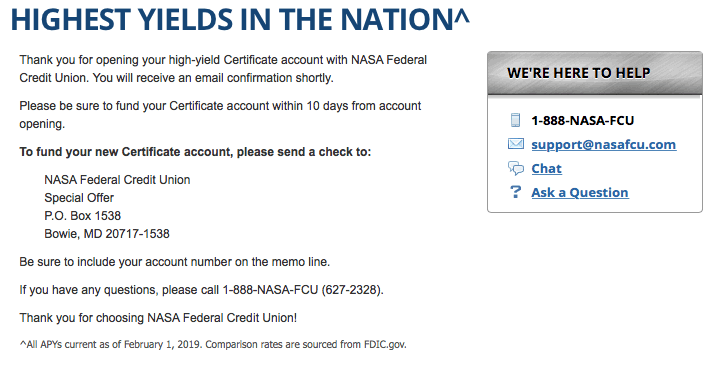This screenshot has height=365, width=711.
Task: Click the NASA Federal Credit Union address line
Action: click(117, 180)
